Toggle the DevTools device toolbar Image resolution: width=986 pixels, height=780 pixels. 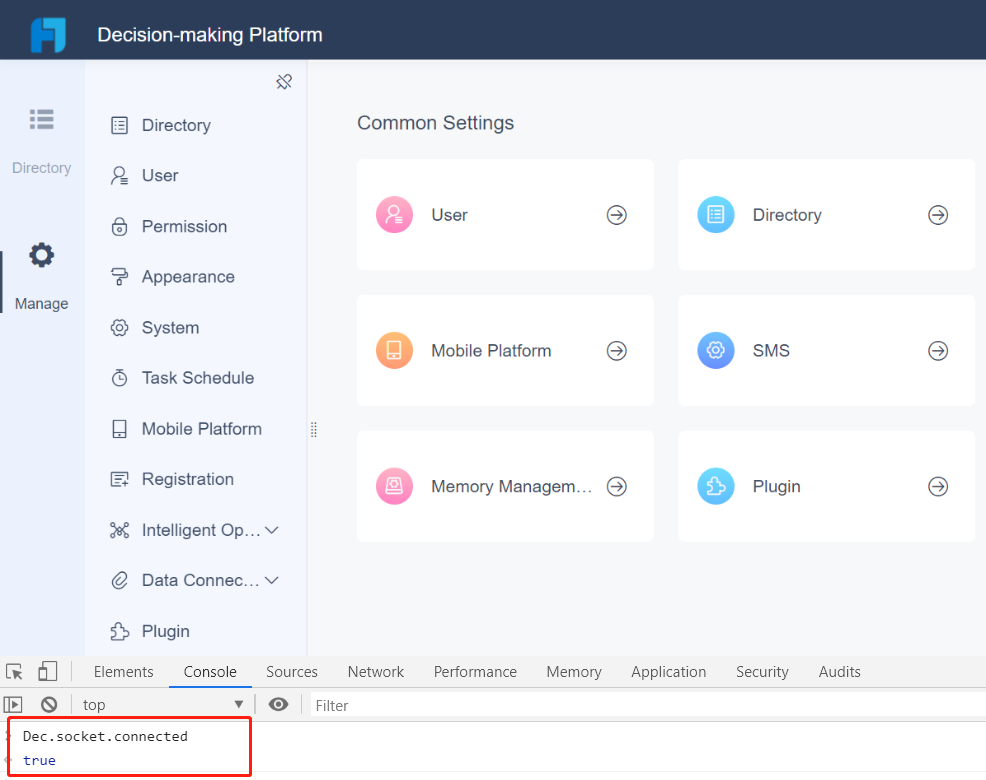(x=47, y=671)
